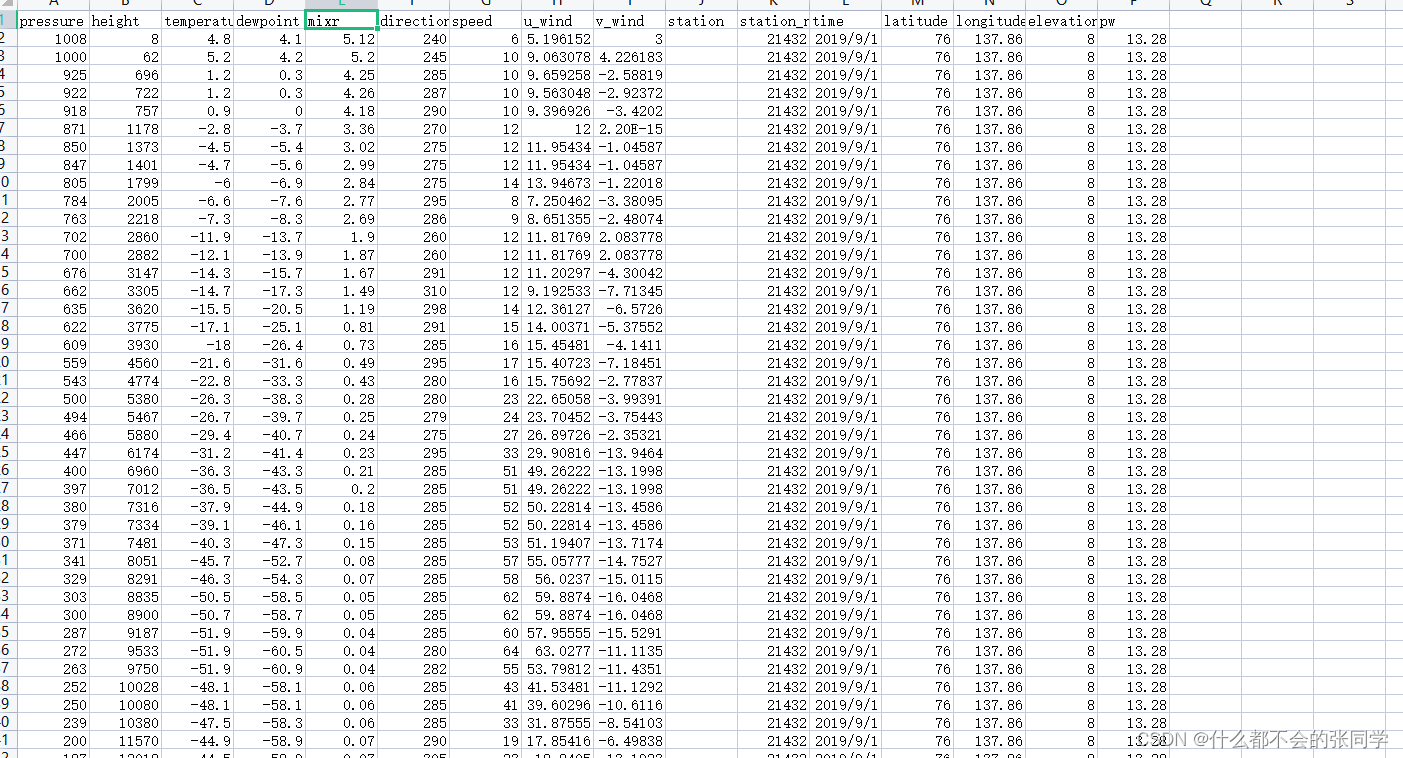The height and width of the screenshot is (758, 1403).
Task: Select the height cell showing 10028
Action: [125, 687]
